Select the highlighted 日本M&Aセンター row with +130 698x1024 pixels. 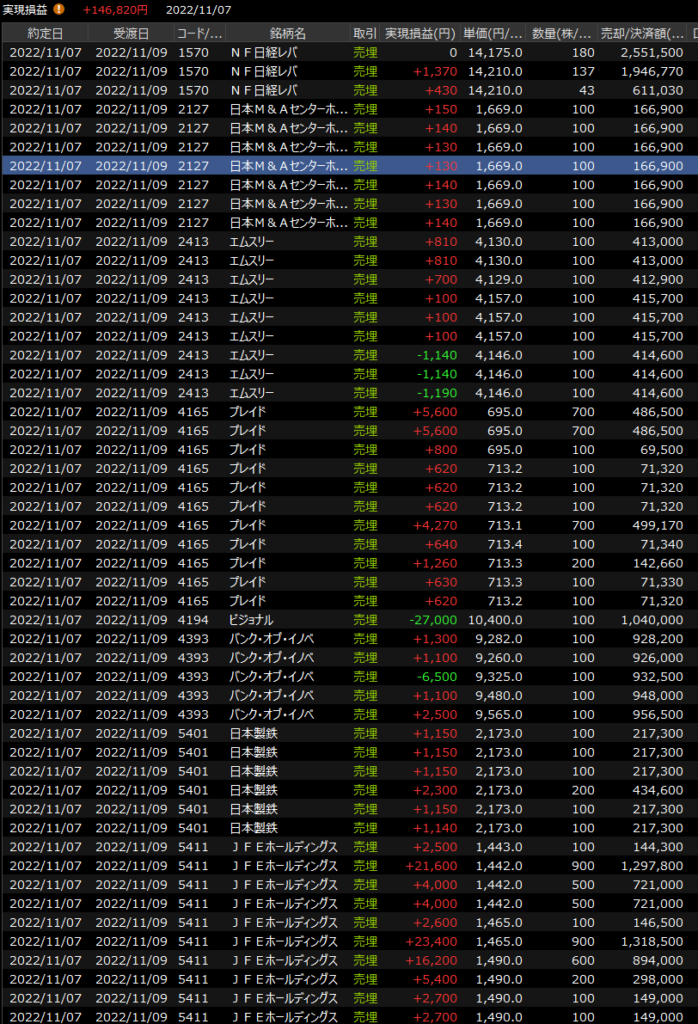click(288, 166)
